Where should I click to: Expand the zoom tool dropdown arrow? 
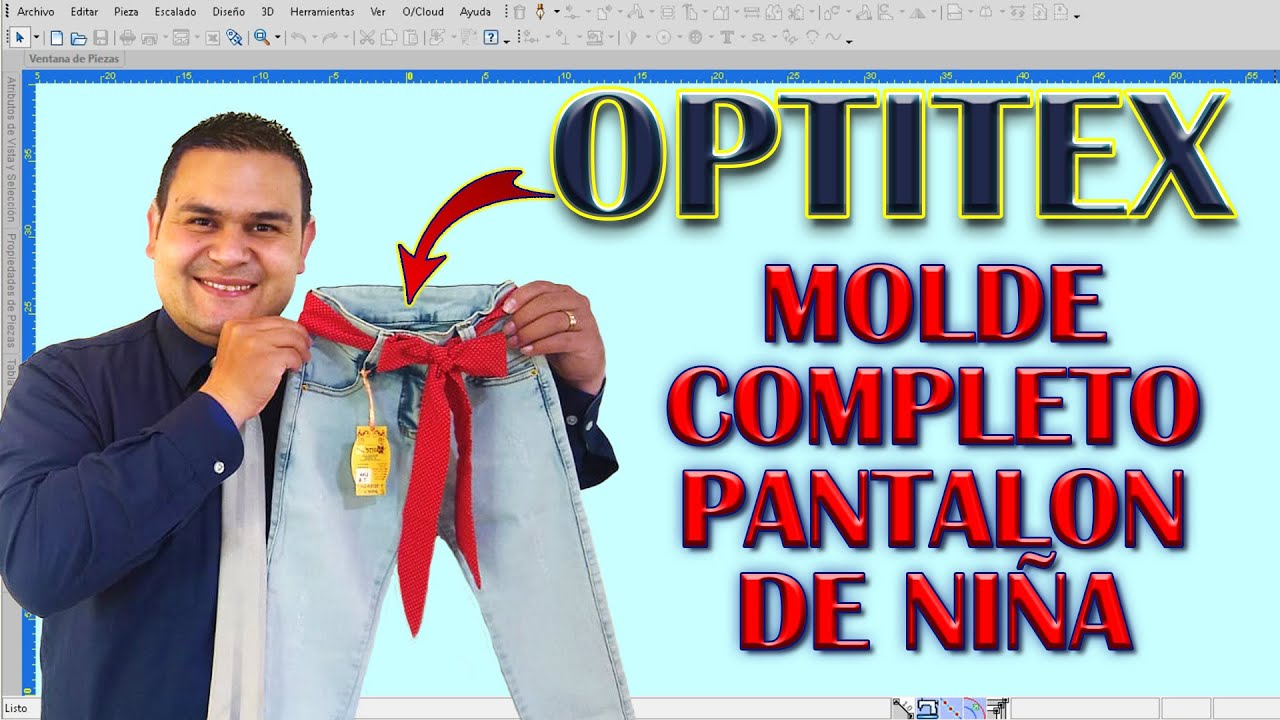(x=278, y=37)
